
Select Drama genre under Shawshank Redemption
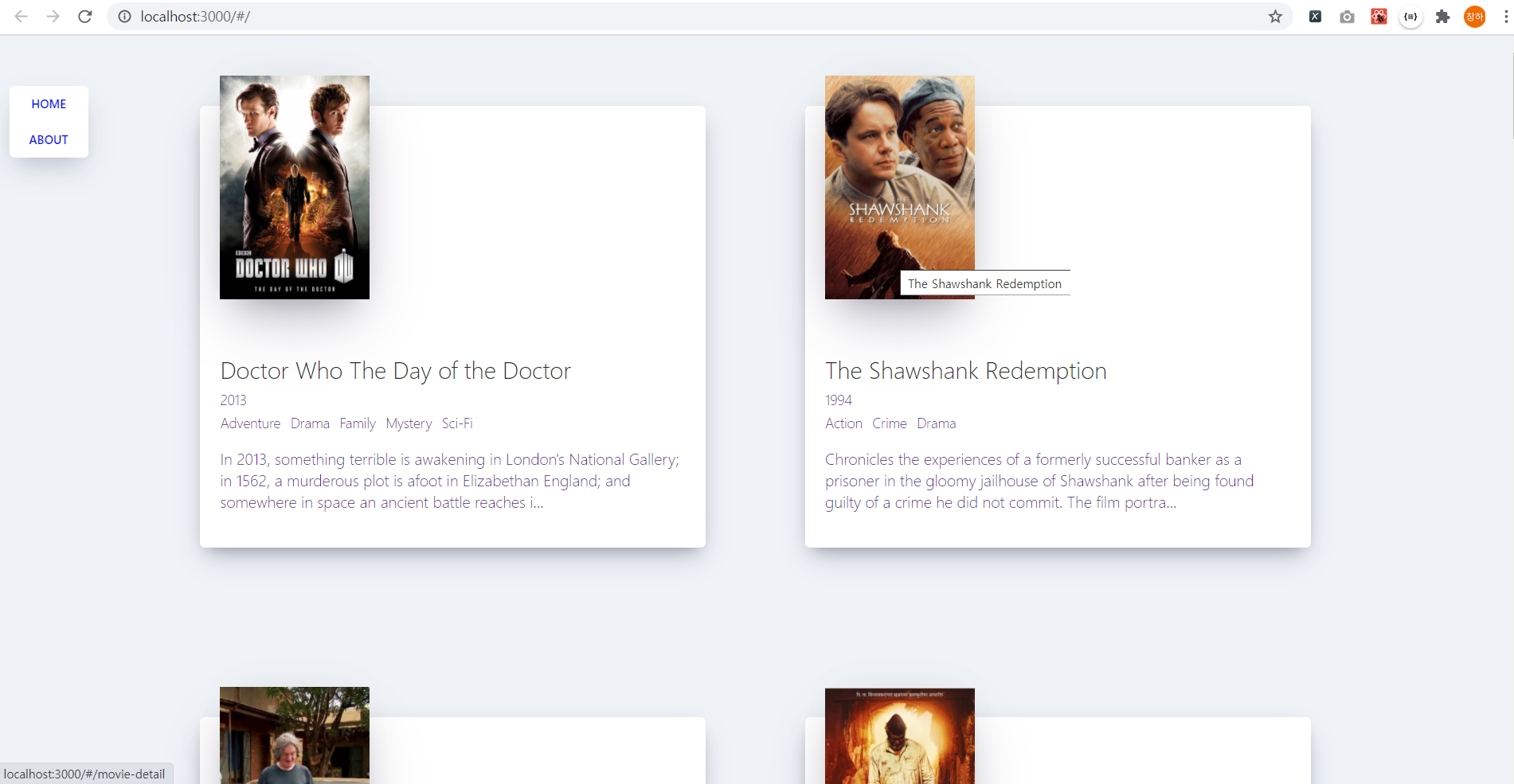point(937,423)
